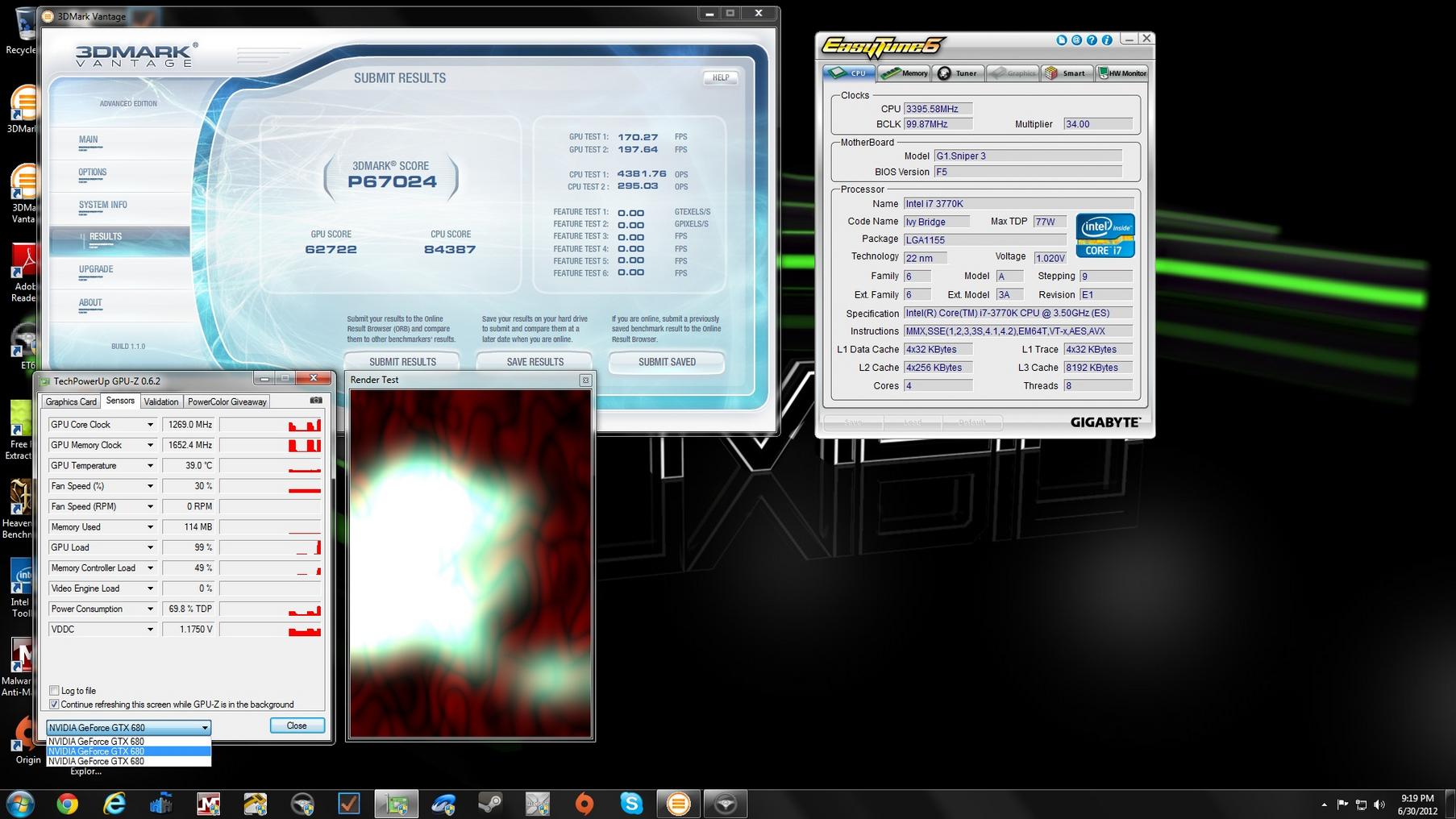Open 3DMark Vantage Help button
This screenshot has width=1456, height=819.
[x=720, y=77]
